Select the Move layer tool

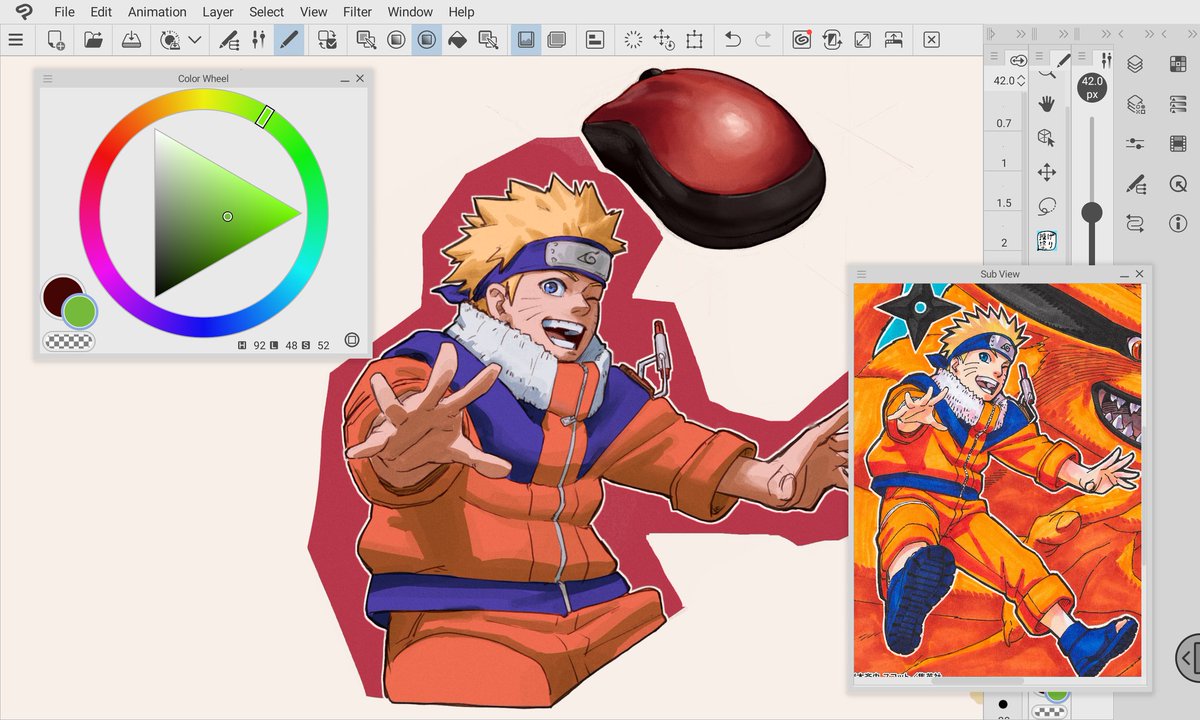point(1047,172)
